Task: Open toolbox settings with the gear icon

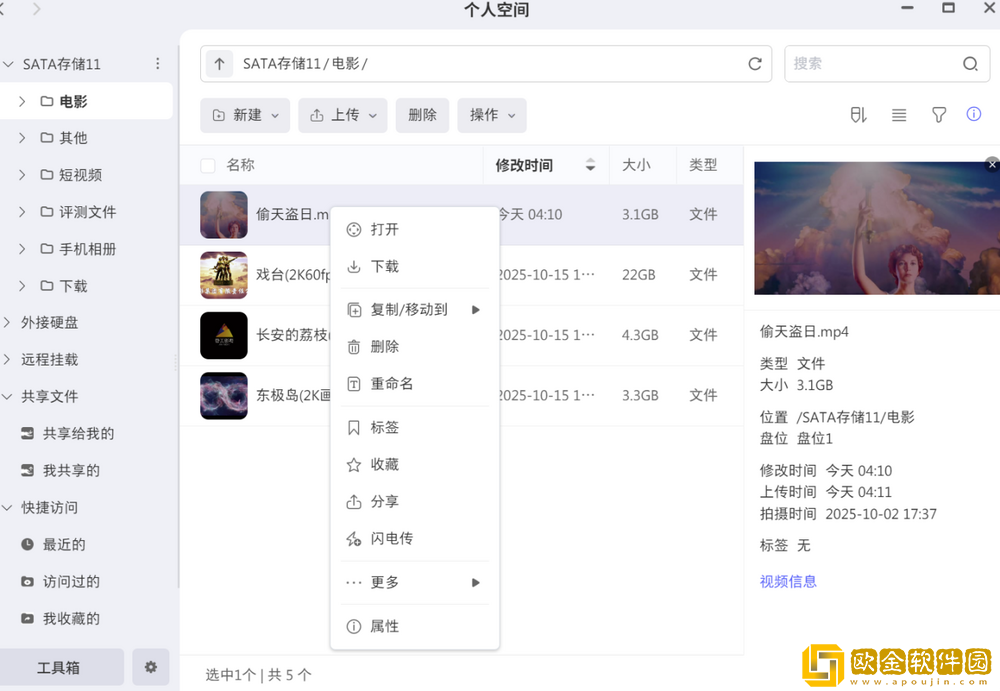Action: [x=150, y=667]
